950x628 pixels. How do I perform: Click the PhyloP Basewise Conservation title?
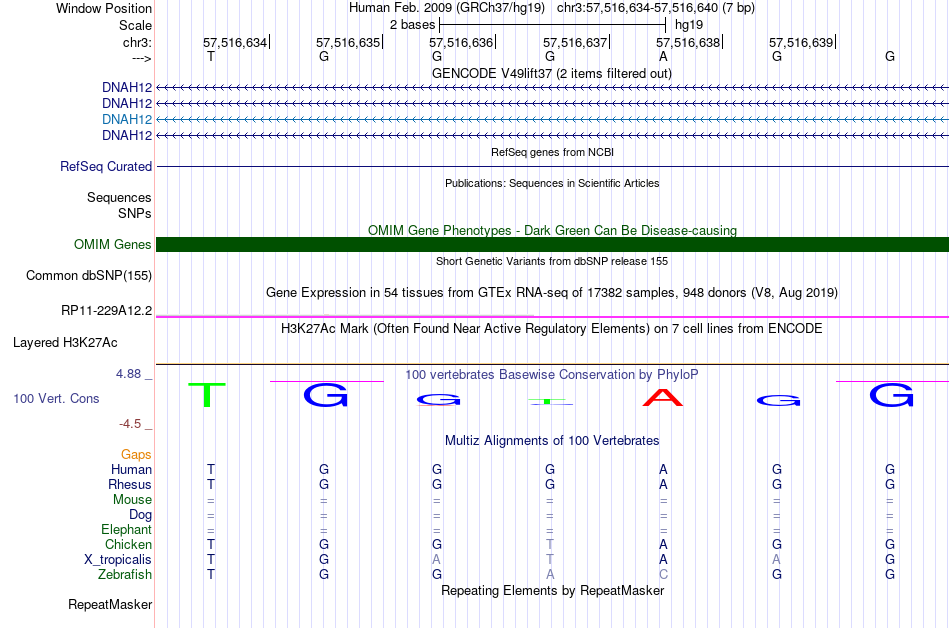[x=552, y=375]
